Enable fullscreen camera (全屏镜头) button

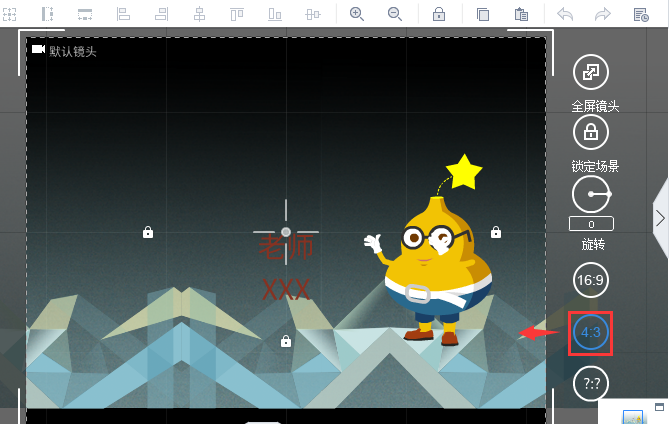coord(591,73)
